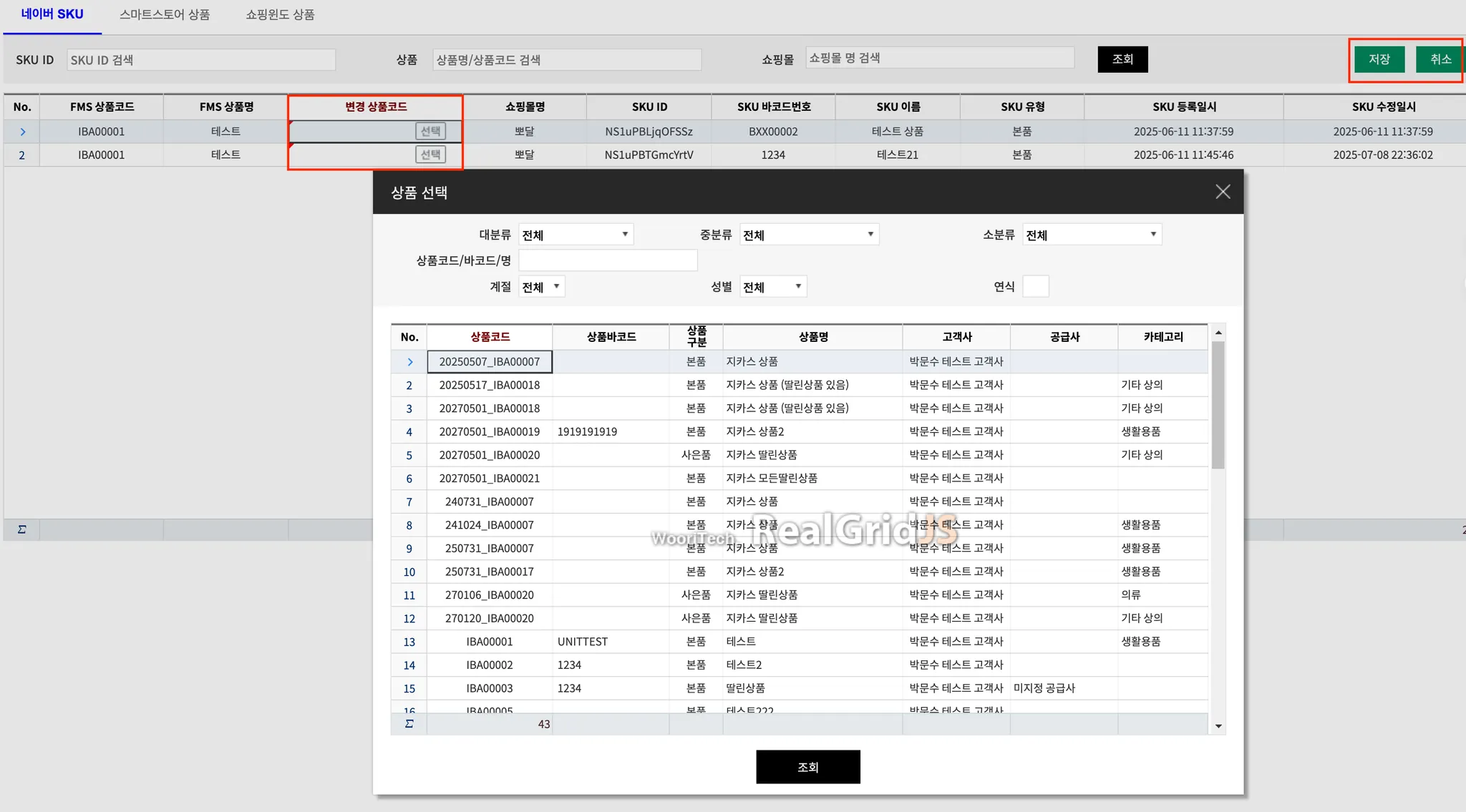The height and width of the screenshot is (812, 1466).
Task: Click the sigma summary icon in main grid footer
Action: pos(21,529)
